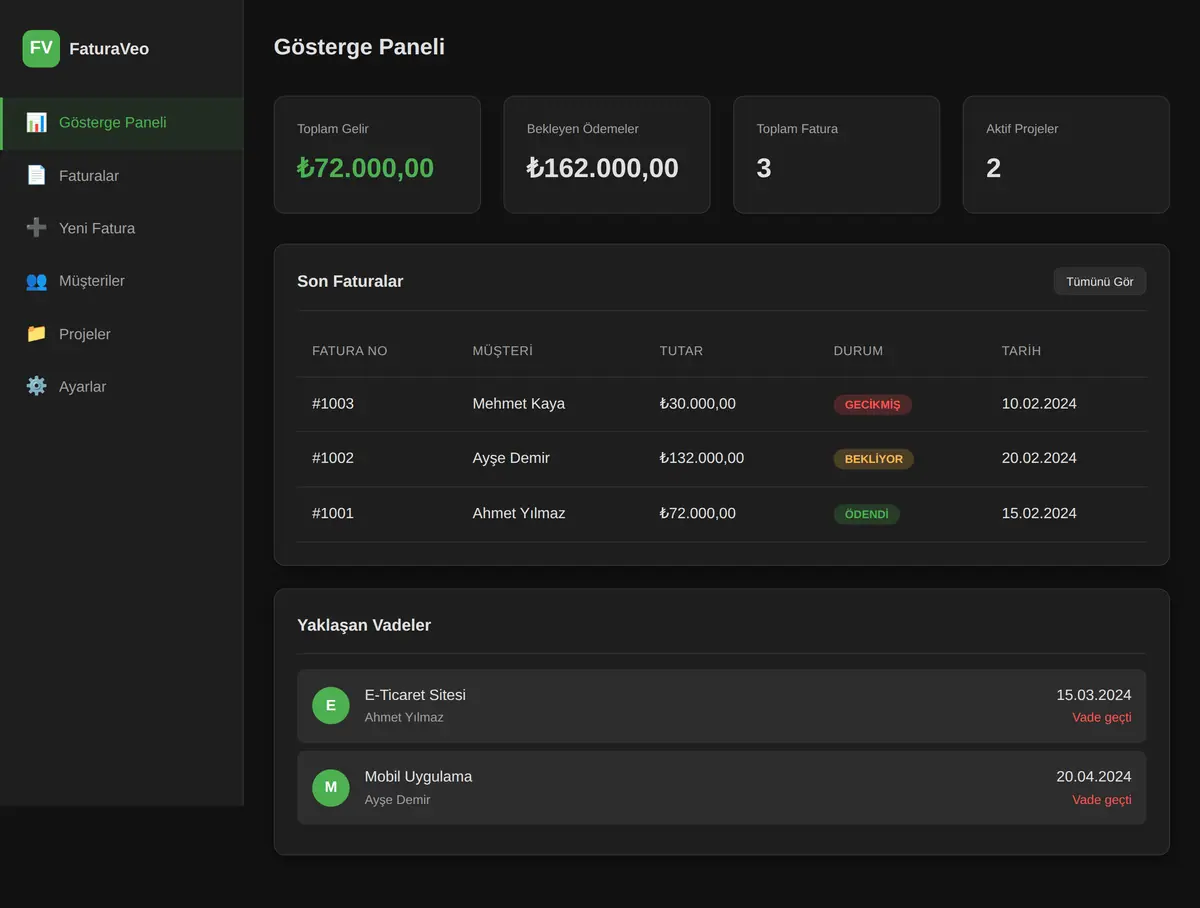This screenshot has width=1200, height=908.
Task: Open Yeni Fatura from the sidebar
Action: (x=122, y=228)
